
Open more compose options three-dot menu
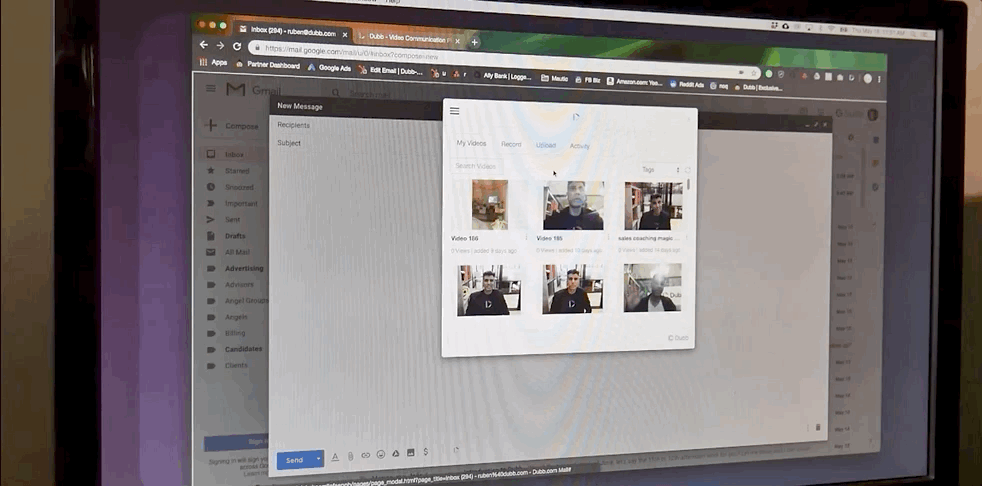(x=807, y=427)
